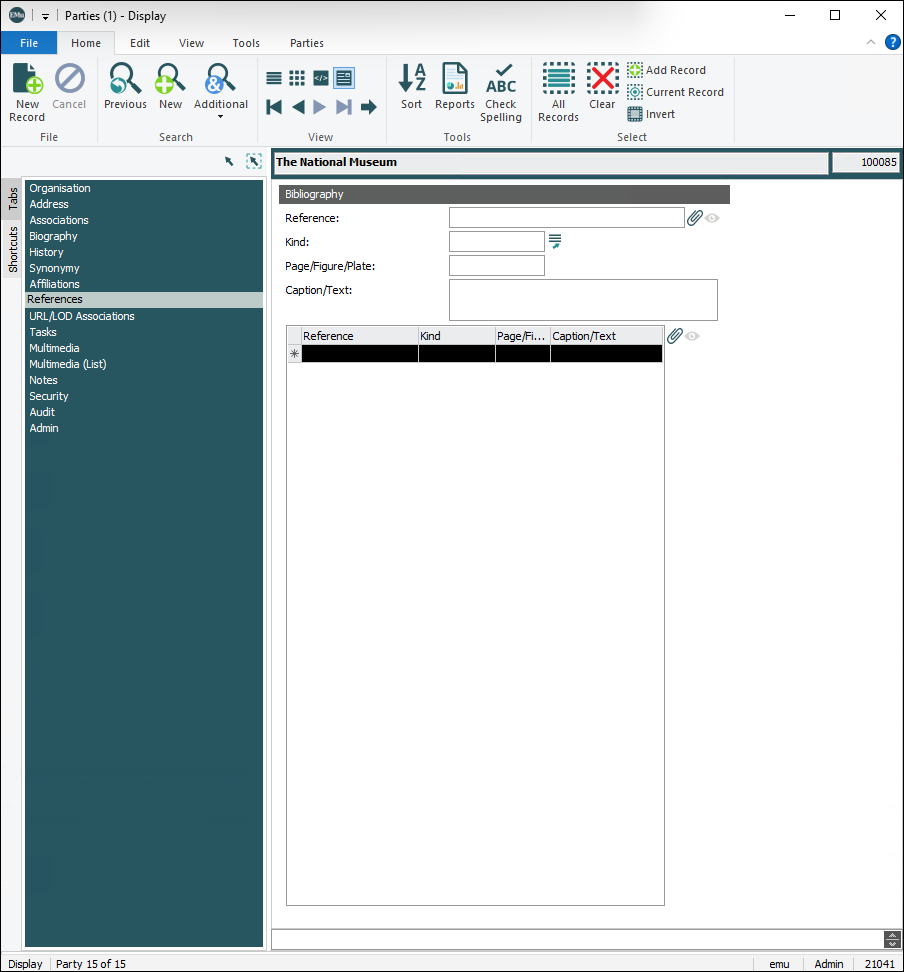Screen dimensions: 904x972
Task: Open the Edit ribbon tab
Action: (140, 43)
